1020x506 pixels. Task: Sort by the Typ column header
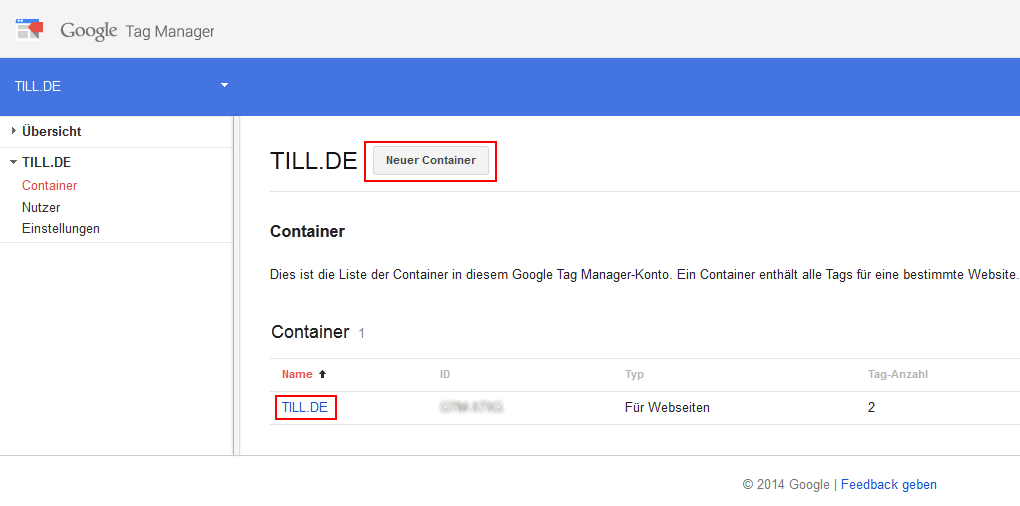tap(634, 374)
